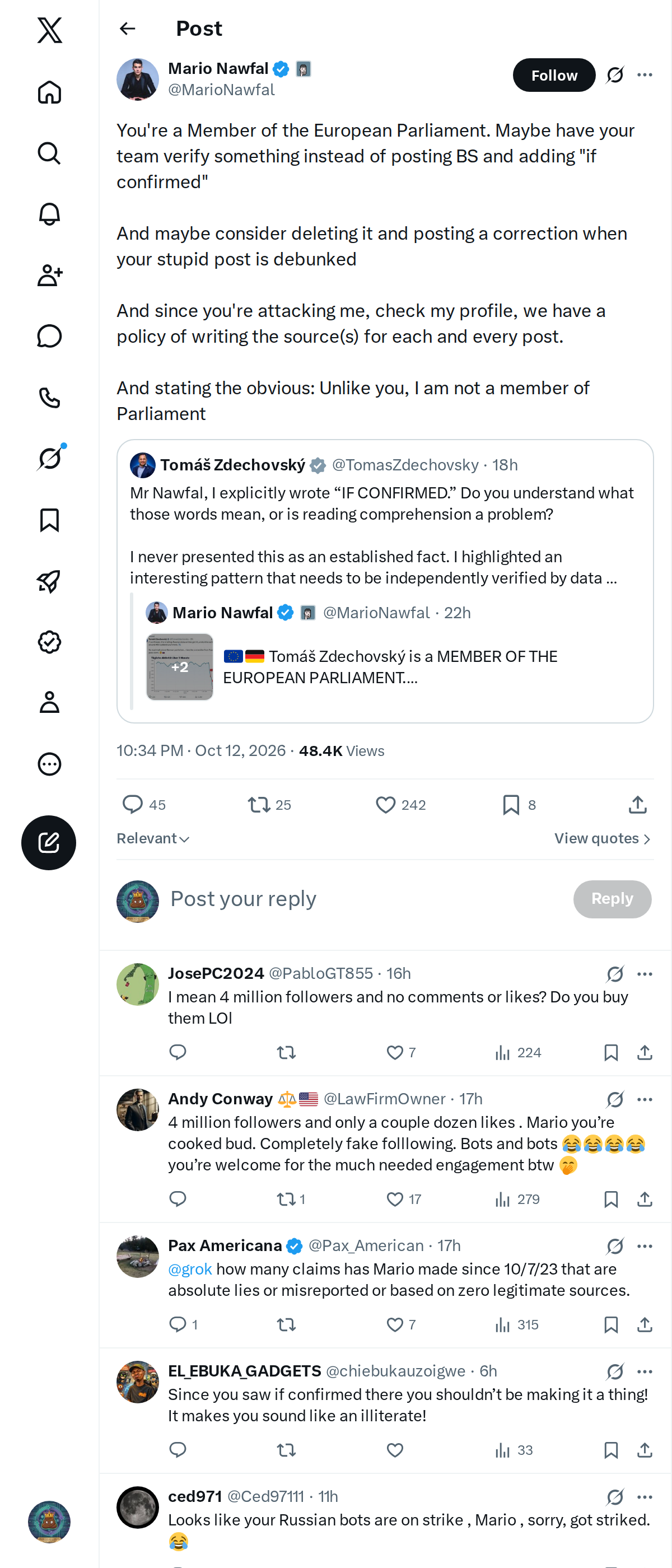Bookmark the main post
Image resolution: width=672 pixels, height=1568 pixels.
click(519, 805)
